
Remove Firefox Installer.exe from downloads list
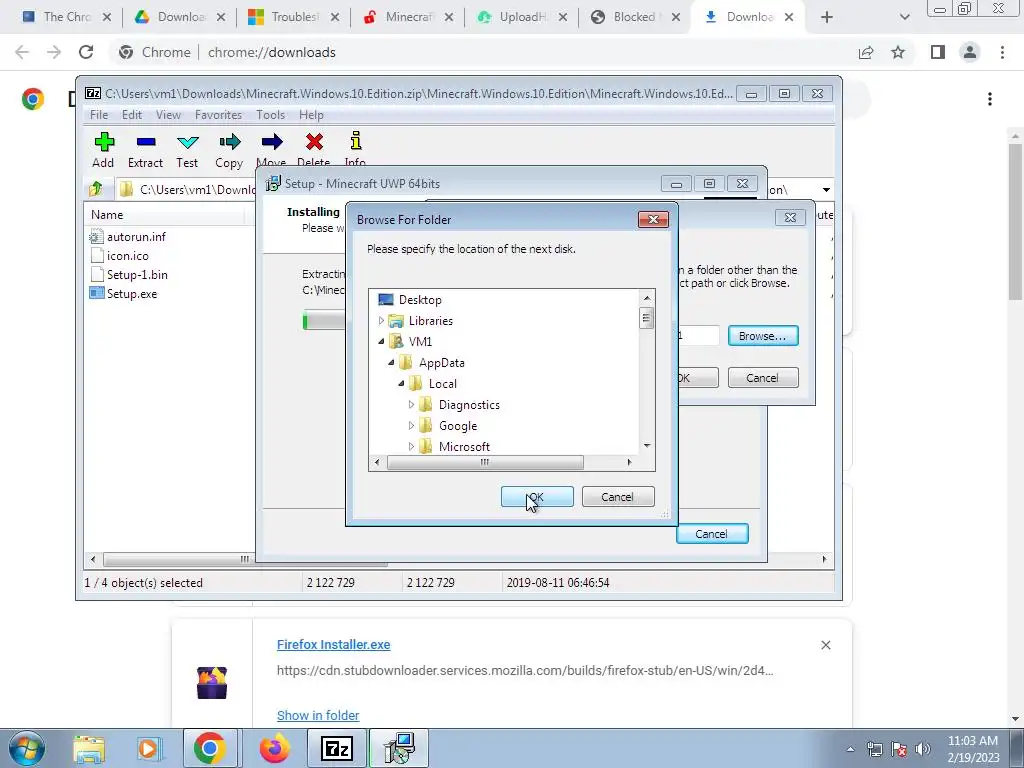pyautogui.click(x=825, y=645)
